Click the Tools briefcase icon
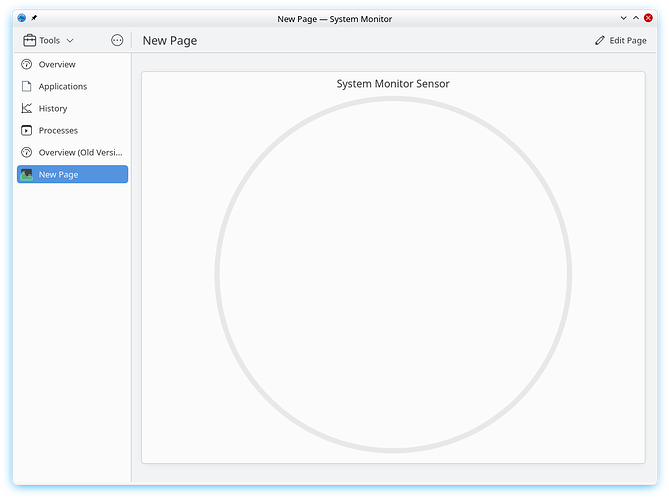 30,41
